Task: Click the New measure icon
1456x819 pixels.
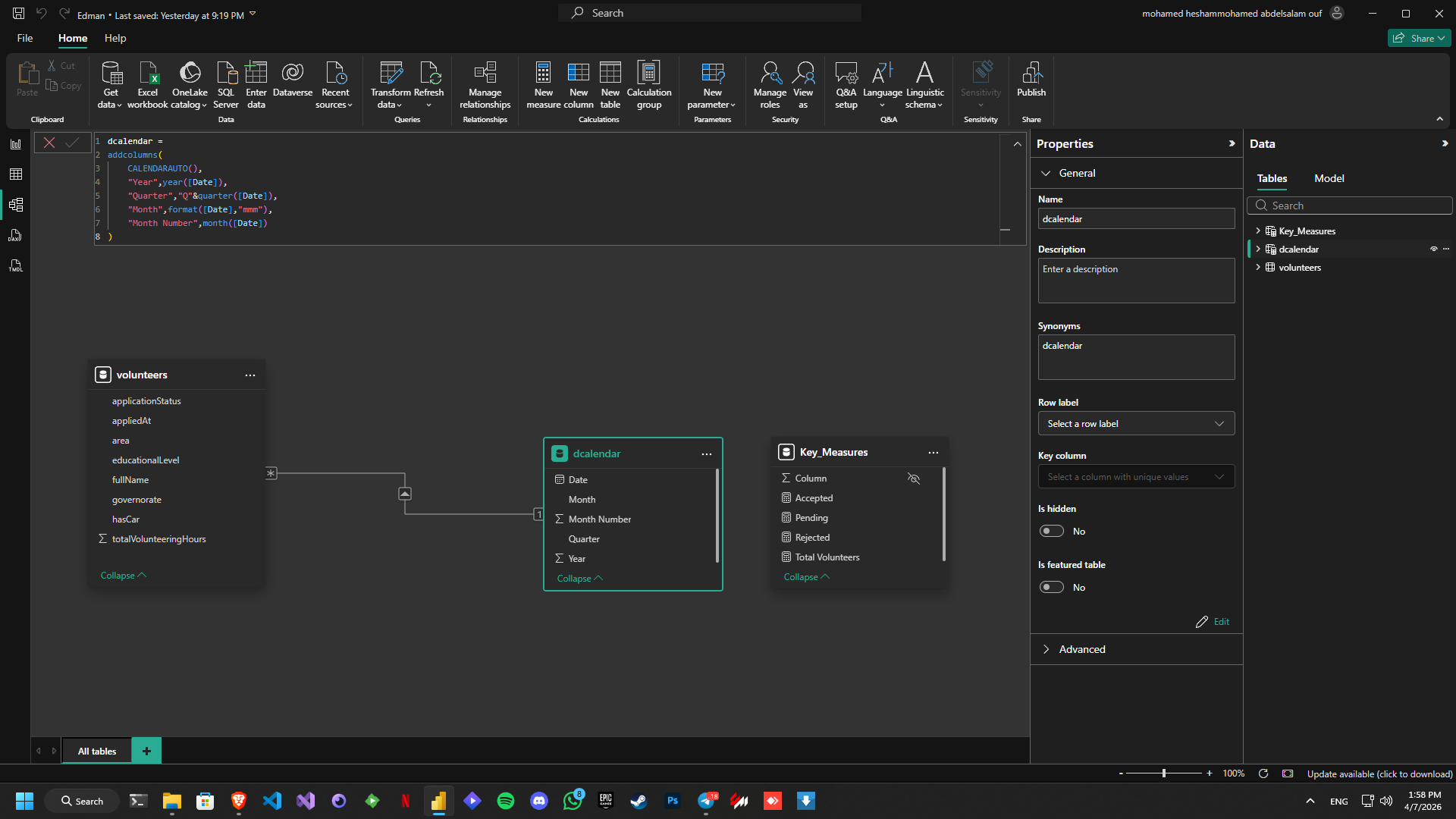Action: (x=543, y=74)
